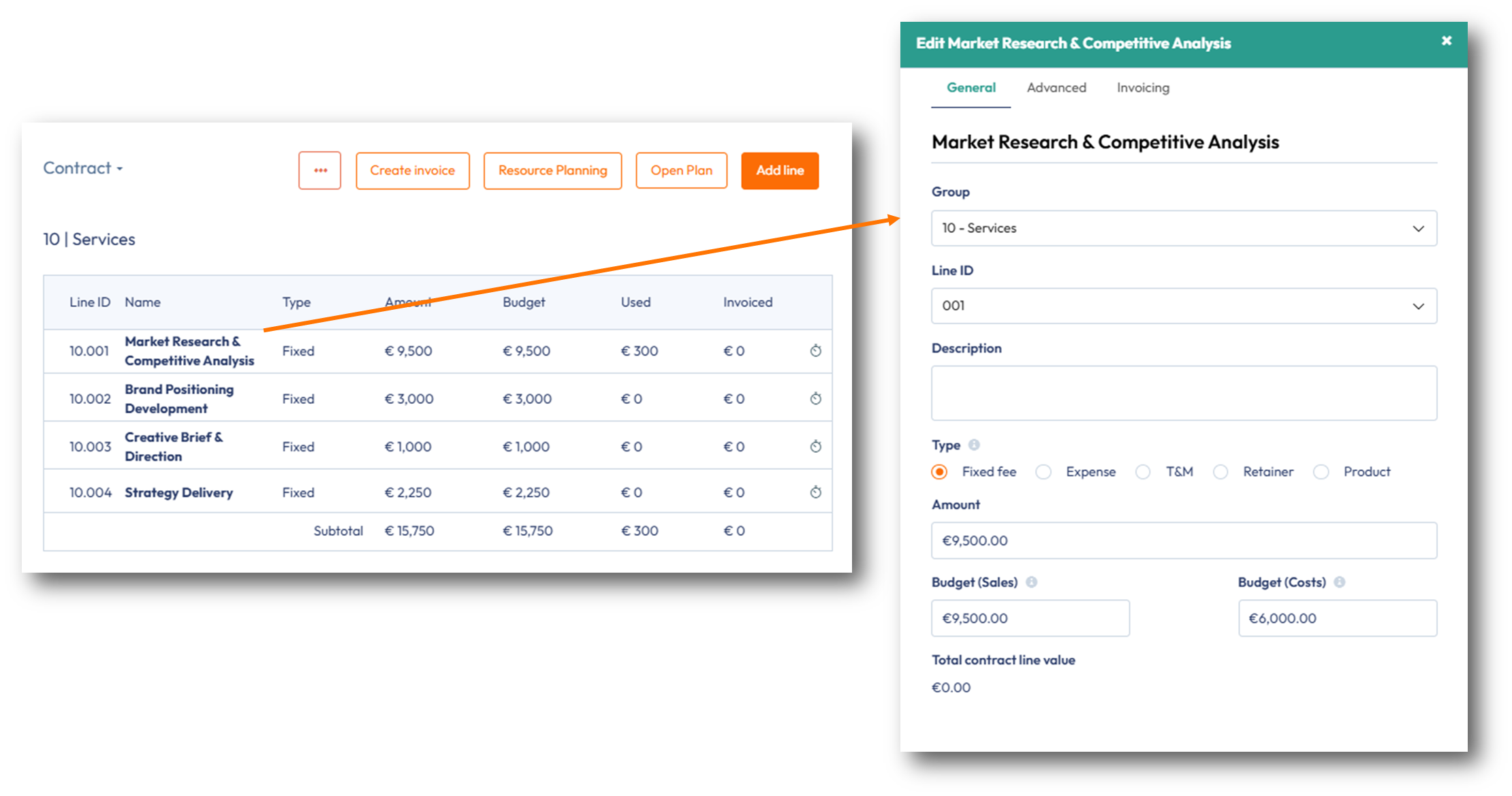Screen dimensions: 1512x796
Task: Click the timer icon for Market Research line
Action: tap(815, 351)
